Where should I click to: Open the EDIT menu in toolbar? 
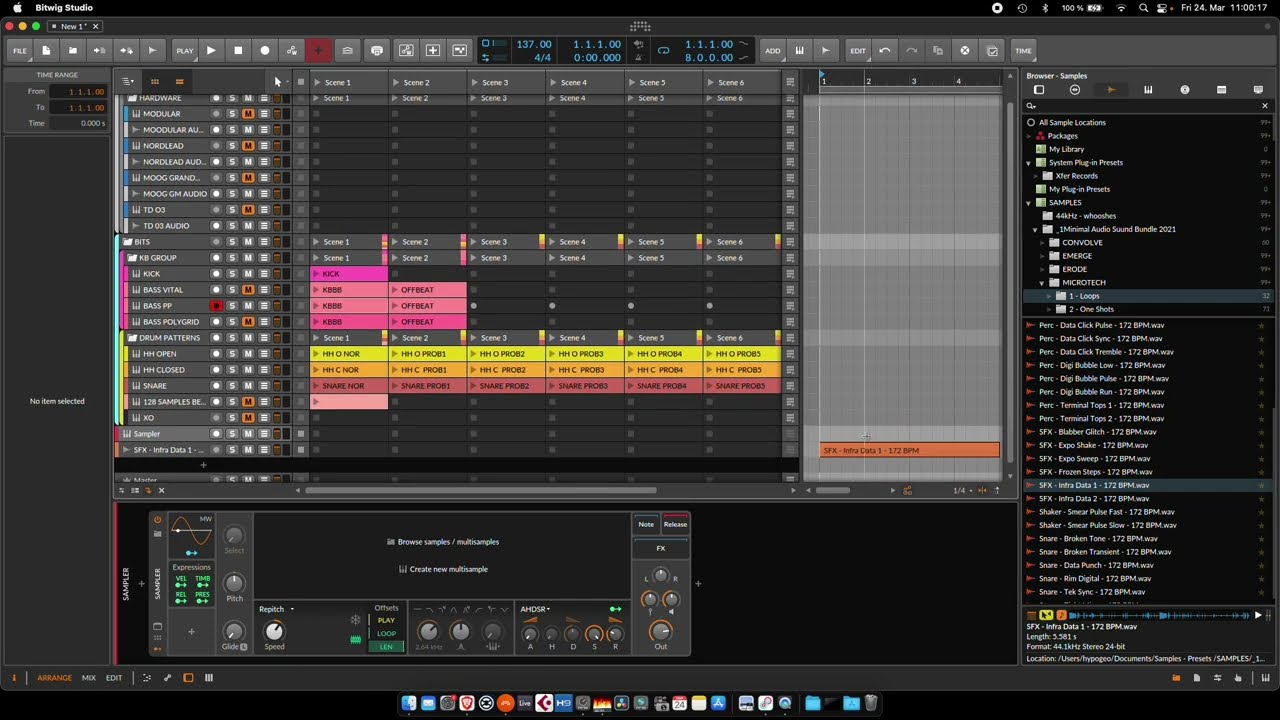(x=858, y=50)
